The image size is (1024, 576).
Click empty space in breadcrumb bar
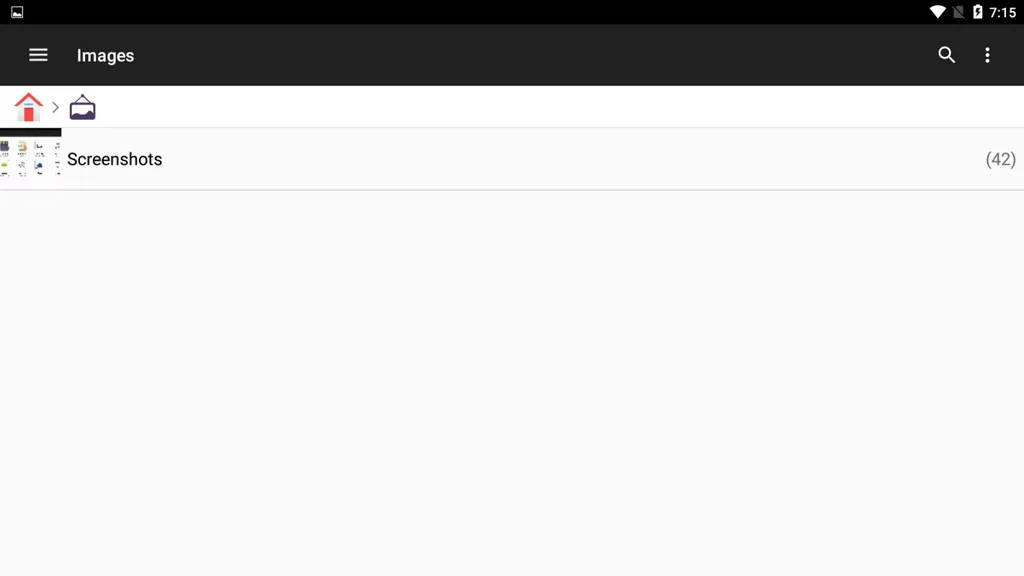coord(555,107)
